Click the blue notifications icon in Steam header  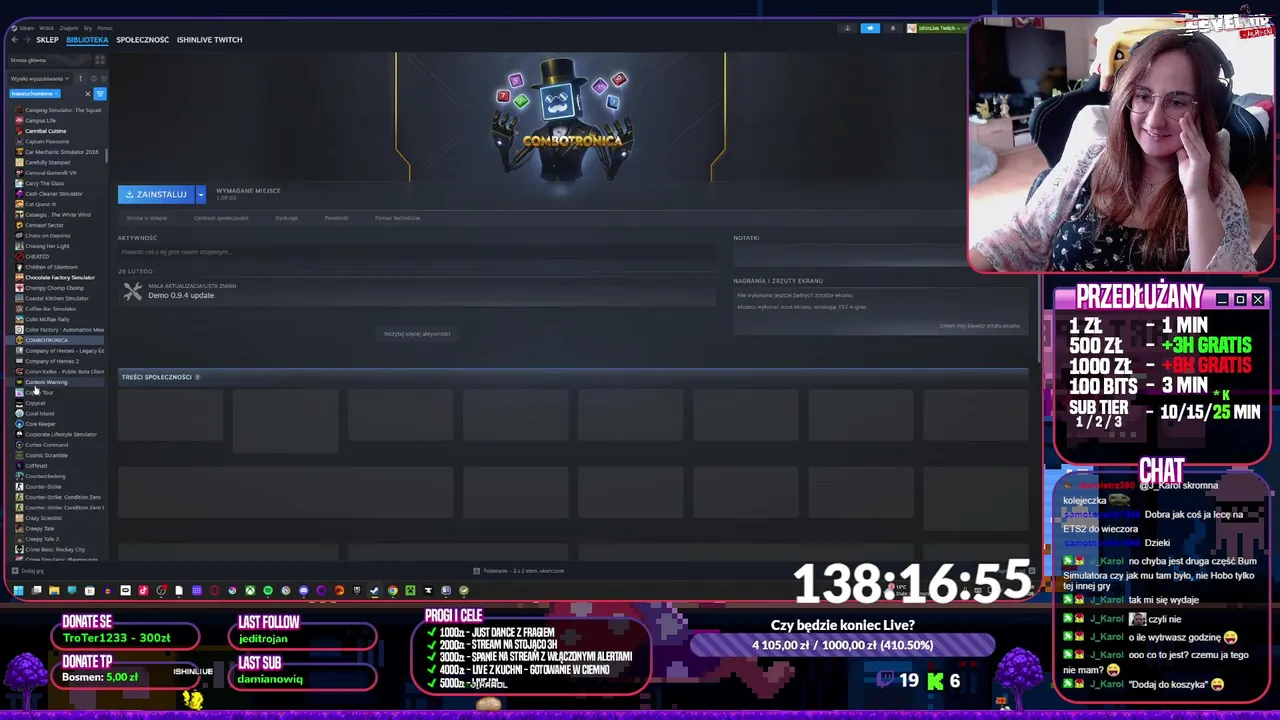pyautogui.click(x=870, y=28)
